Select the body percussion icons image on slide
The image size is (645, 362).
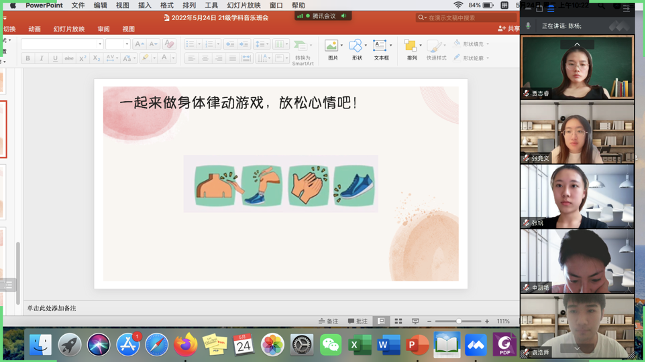tap(281, 184)
